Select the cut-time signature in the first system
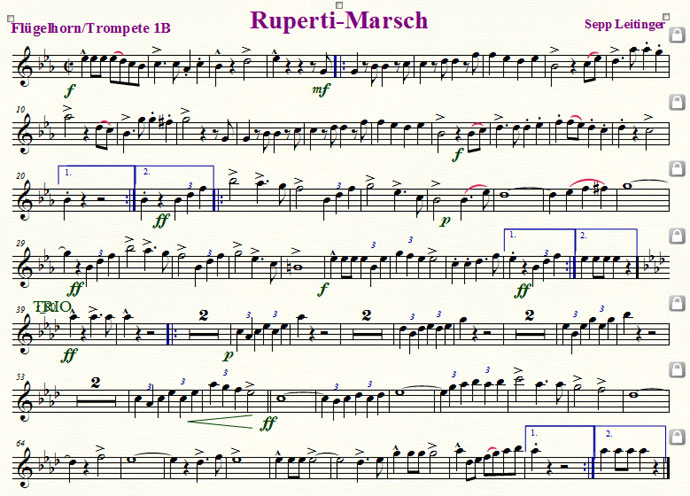The width and height of the screenshot is (690, 496). (67, 66)
